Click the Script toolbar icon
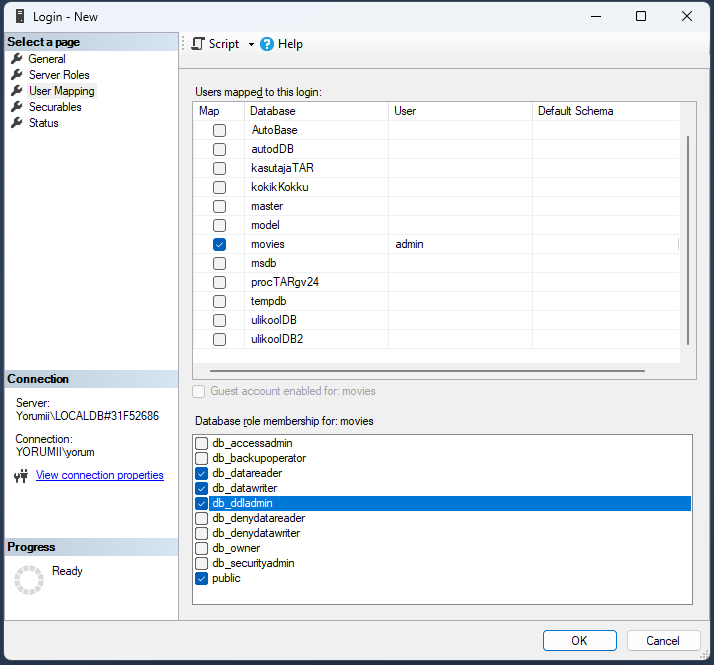The width and height of the screenshot is (714, 665). click(x=198, y=44)
